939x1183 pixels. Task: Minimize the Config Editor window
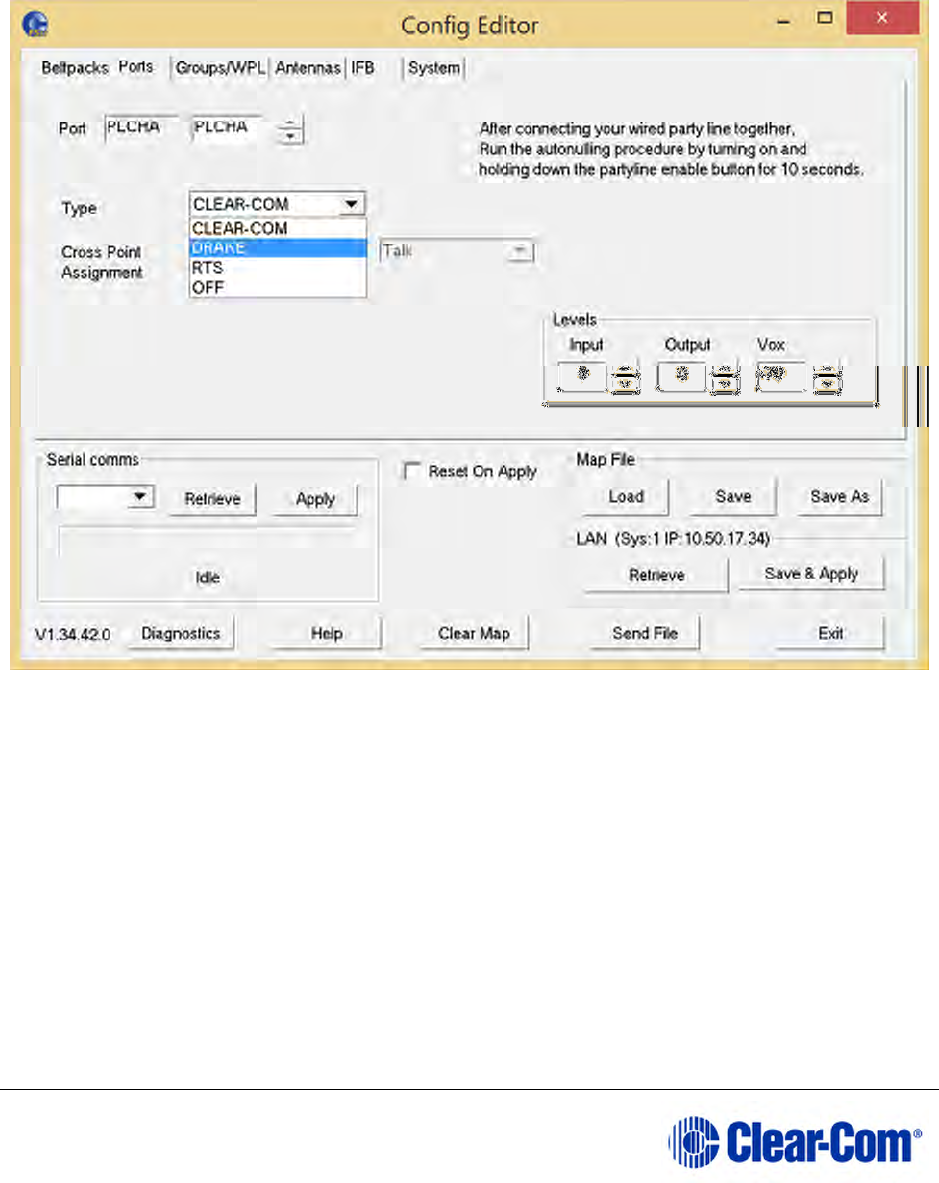coord(784,20)
